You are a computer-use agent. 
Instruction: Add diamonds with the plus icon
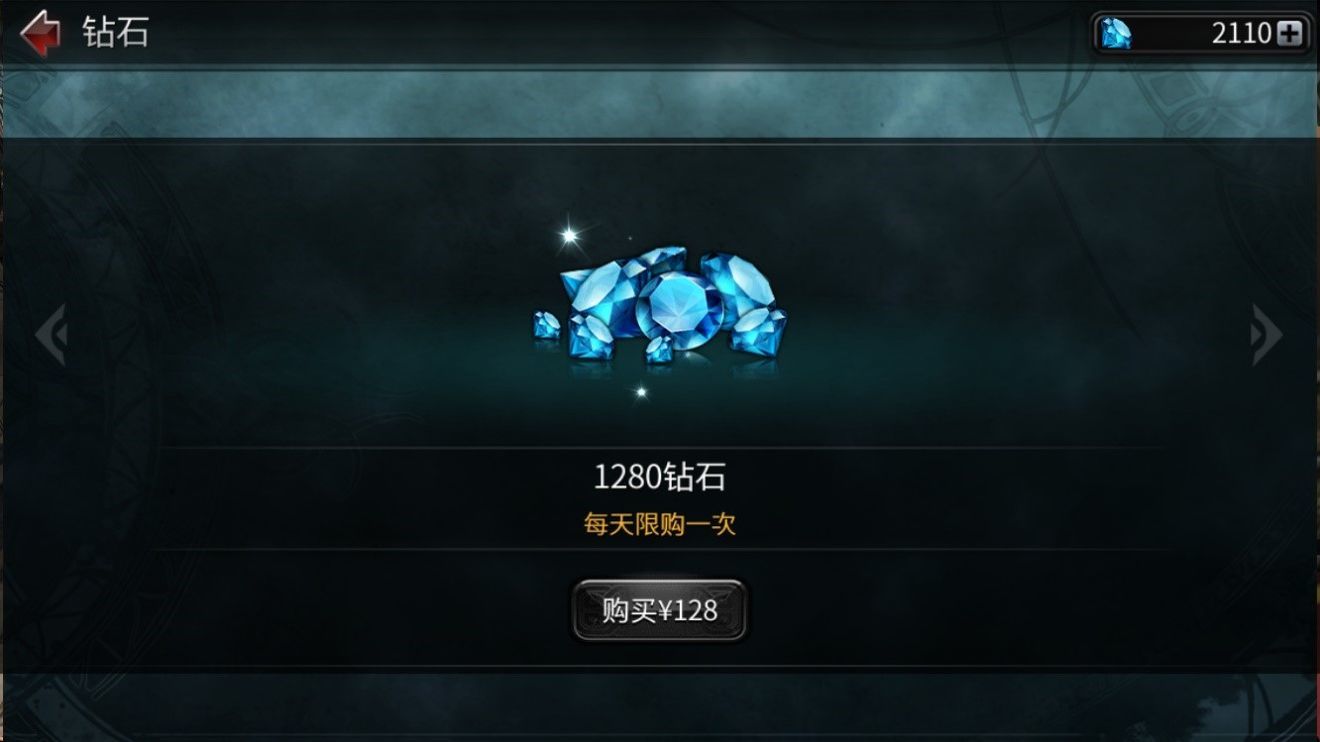tap(1289, 34)
